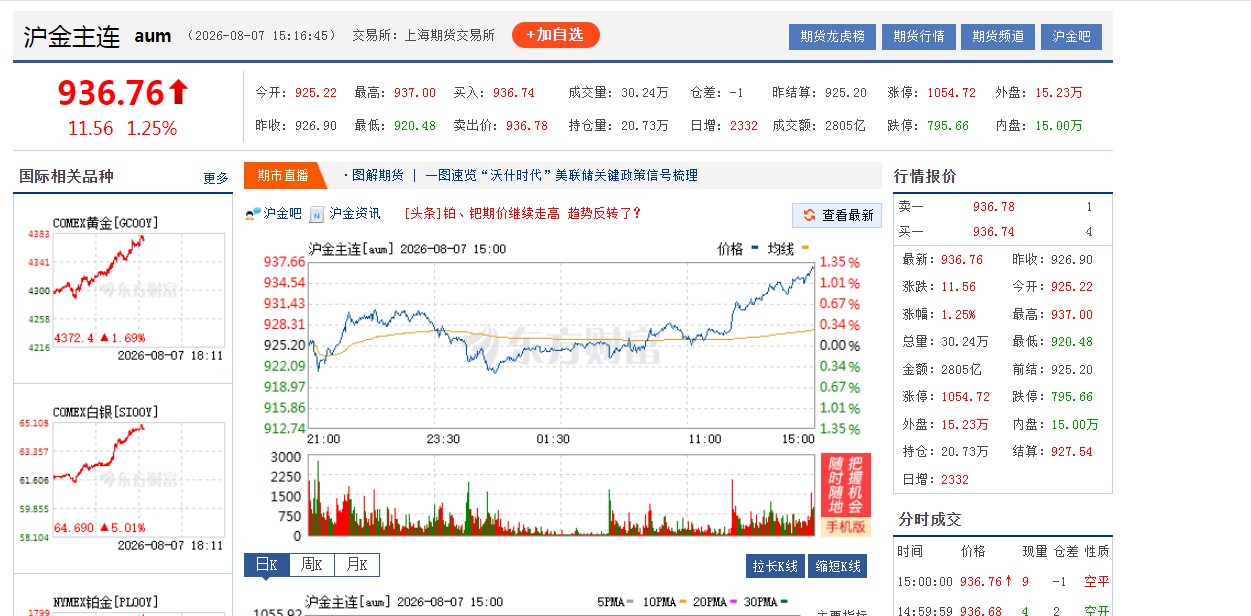
Task: Open 沪金资讯 link
Action: pyautogui.click(x=355, y=213)
